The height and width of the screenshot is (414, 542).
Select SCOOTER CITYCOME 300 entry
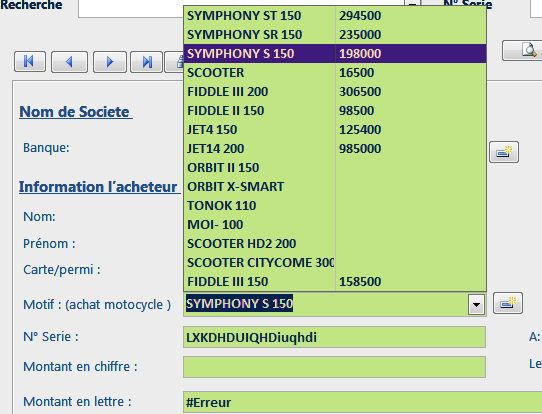tap(335, 263)
